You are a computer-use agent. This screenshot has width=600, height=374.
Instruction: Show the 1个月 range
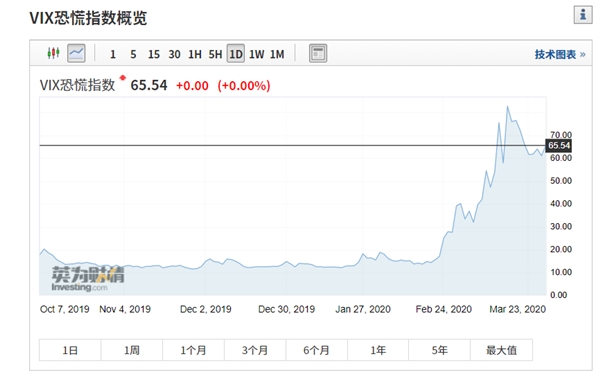(193, 350)
